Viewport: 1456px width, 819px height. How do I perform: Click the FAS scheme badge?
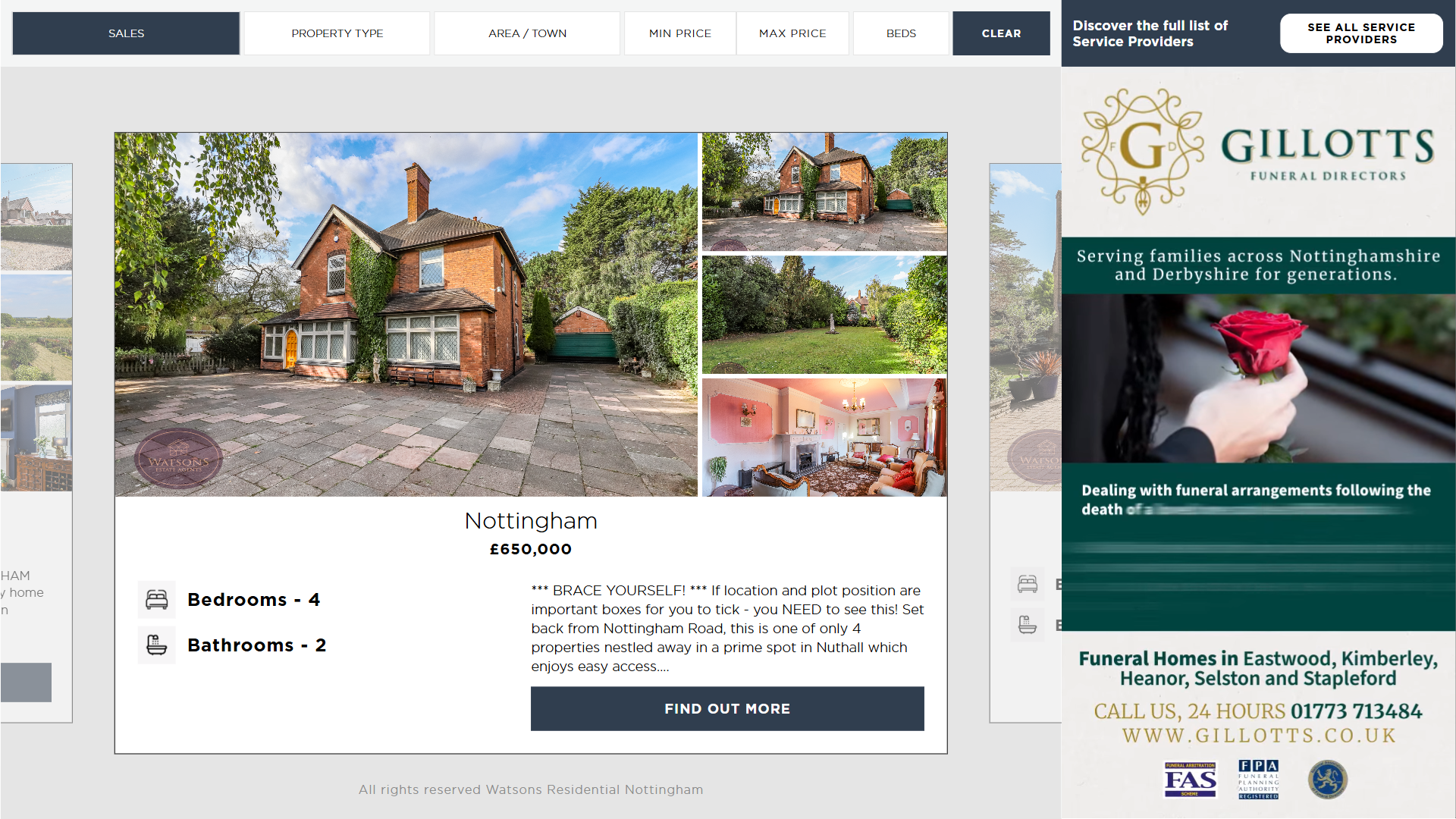pos(1191,780)
